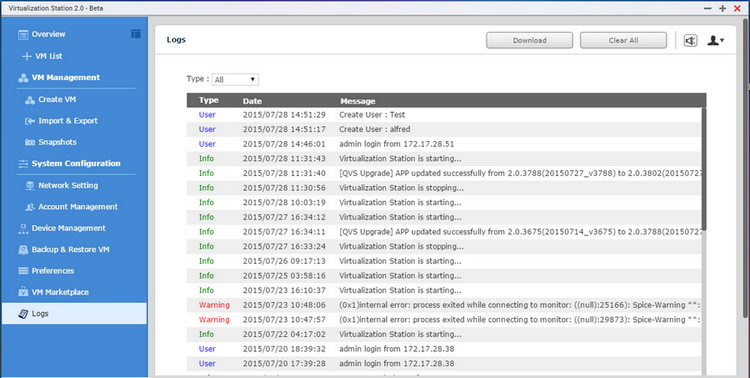
Task: Click the log table vertical scrollbar
Action: [x=703, y=168]
